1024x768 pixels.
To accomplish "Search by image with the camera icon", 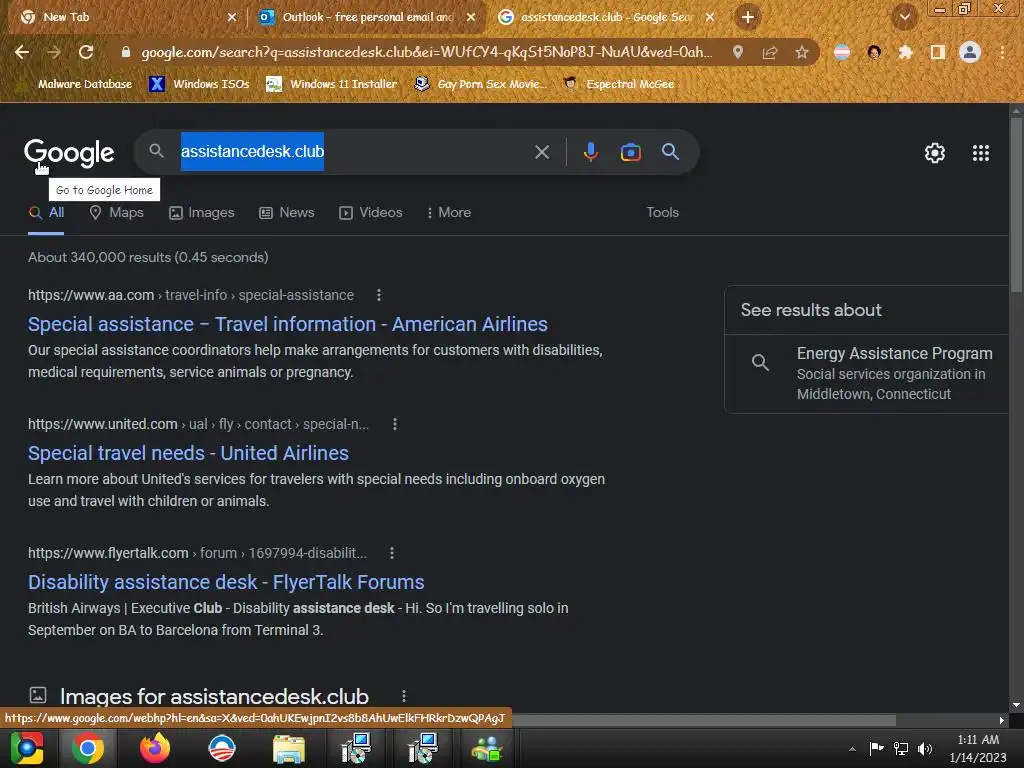I will (631, 152).
